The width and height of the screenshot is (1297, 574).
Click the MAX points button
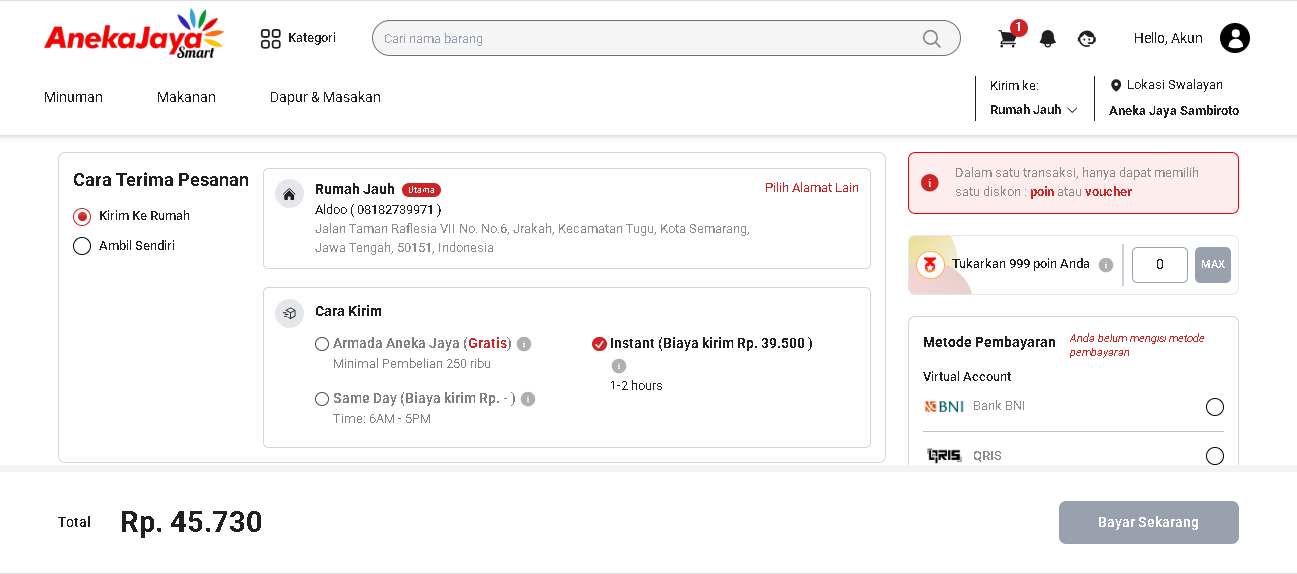[x=1213, y=265]
